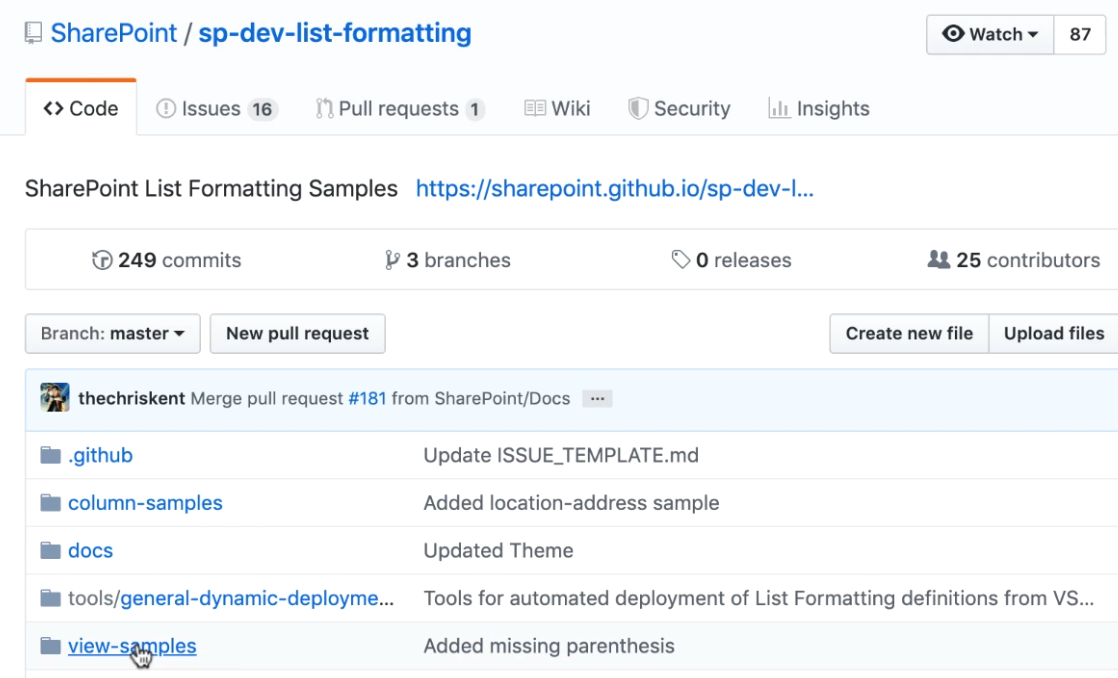Click the Security shield icon

pyautogui.click(x=637, y=108)
